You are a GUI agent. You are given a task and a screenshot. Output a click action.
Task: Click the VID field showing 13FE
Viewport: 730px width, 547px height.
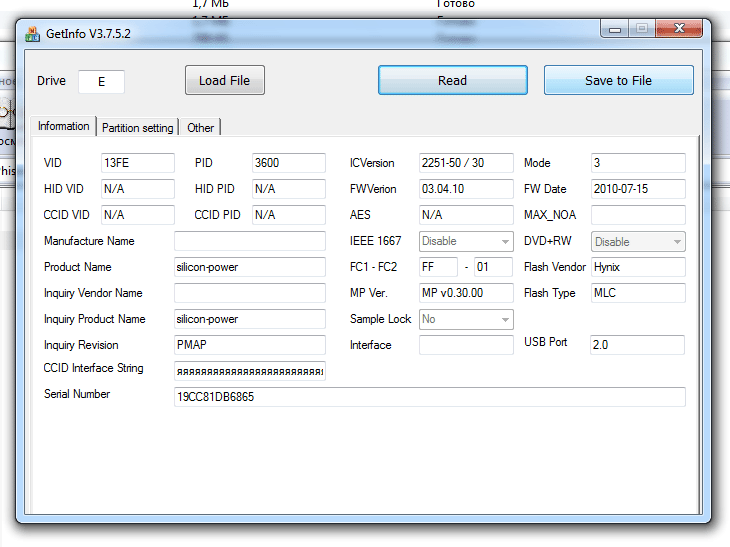tap(137, 163)
